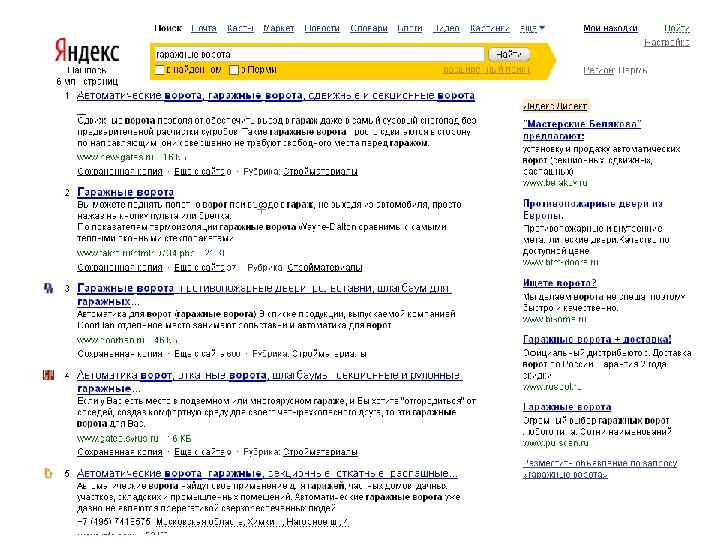Click the 'Регион: Пермь' link
Screen dimensions: 720x540
pos(615,70)
